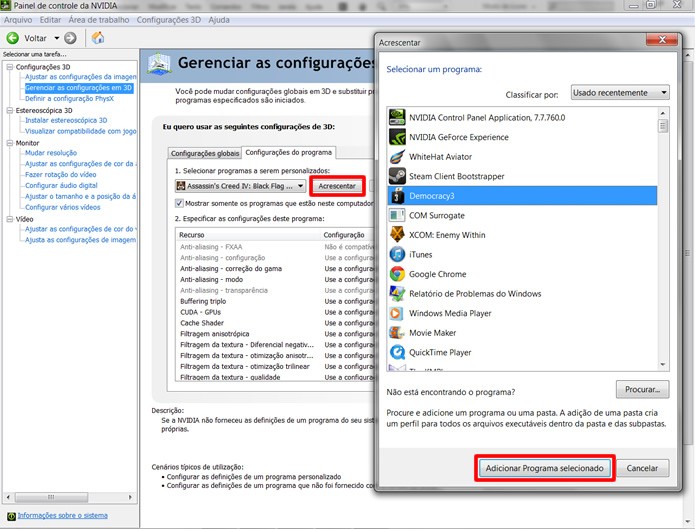Open the Classificar por dropdown
Screen dimensions: 695x529
coord(620,93)
